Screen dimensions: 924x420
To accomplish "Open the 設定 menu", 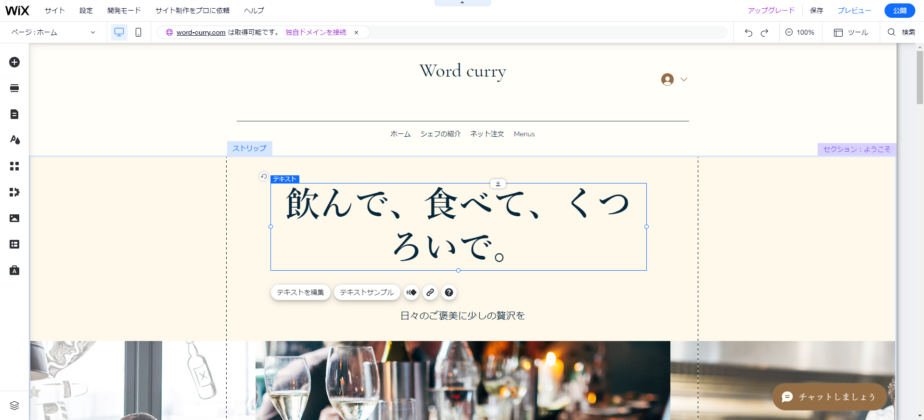I will tap(86, 11).
